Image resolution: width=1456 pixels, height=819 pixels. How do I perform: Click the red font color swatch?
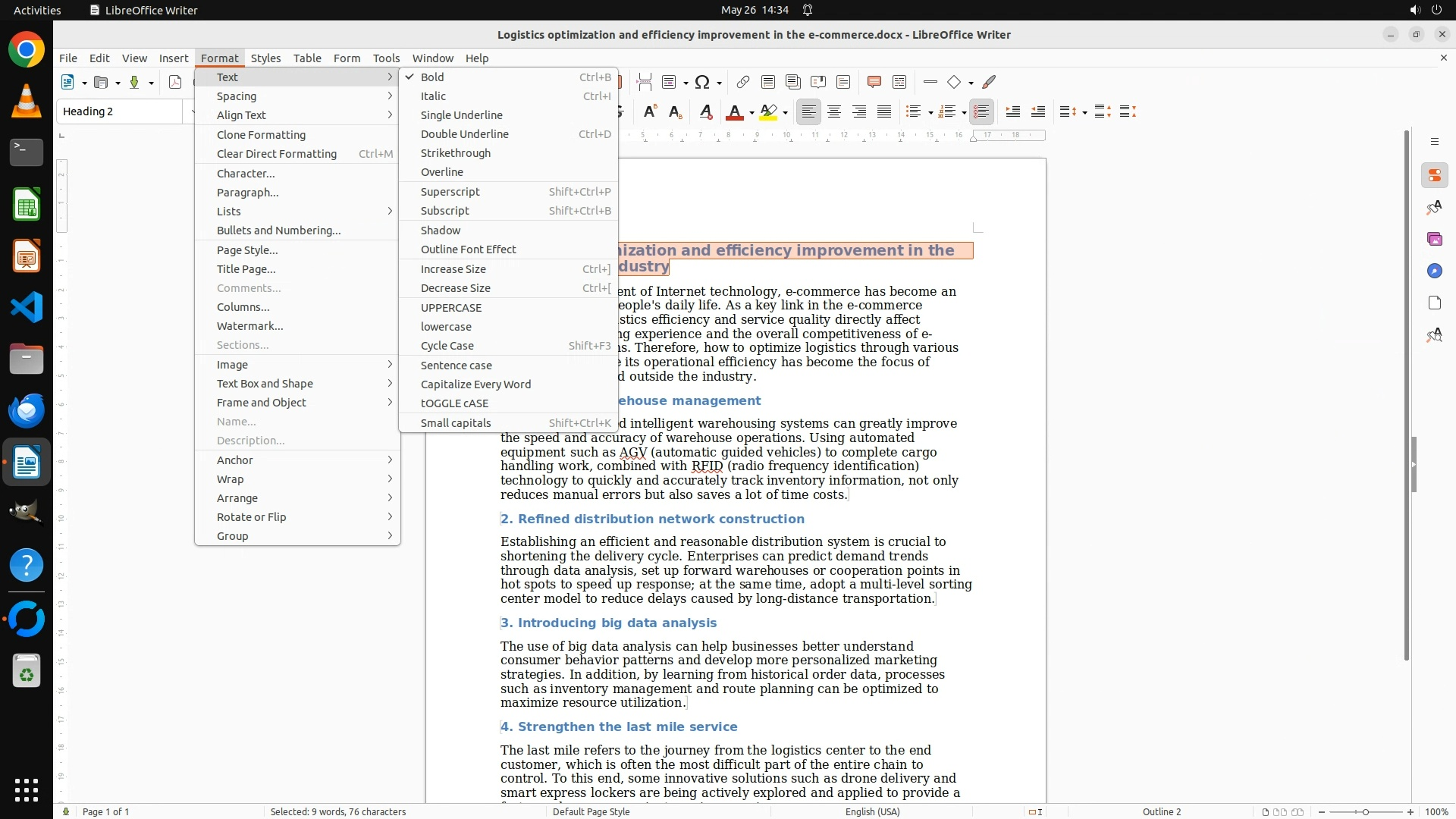coord(734,112)
